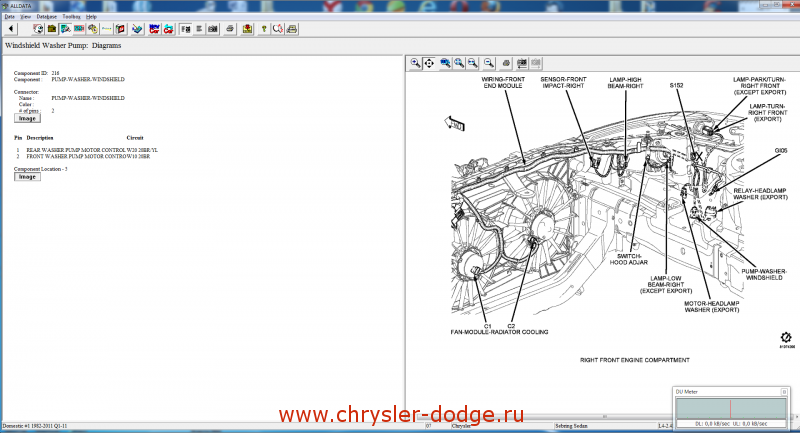Click the yellow bookmark folder icon
The width and height of the screenshot is (800, 433).
247,29
